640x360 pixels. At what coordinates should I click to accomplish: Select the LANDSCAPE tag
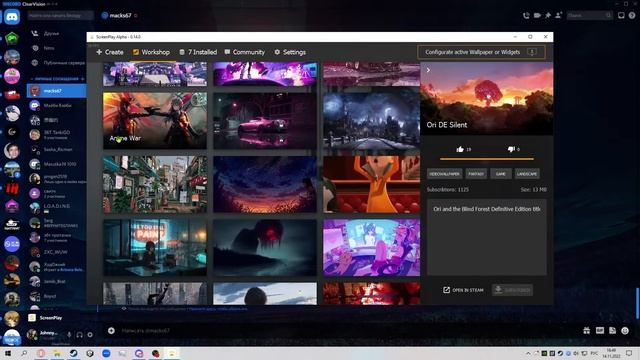[527, 174]
